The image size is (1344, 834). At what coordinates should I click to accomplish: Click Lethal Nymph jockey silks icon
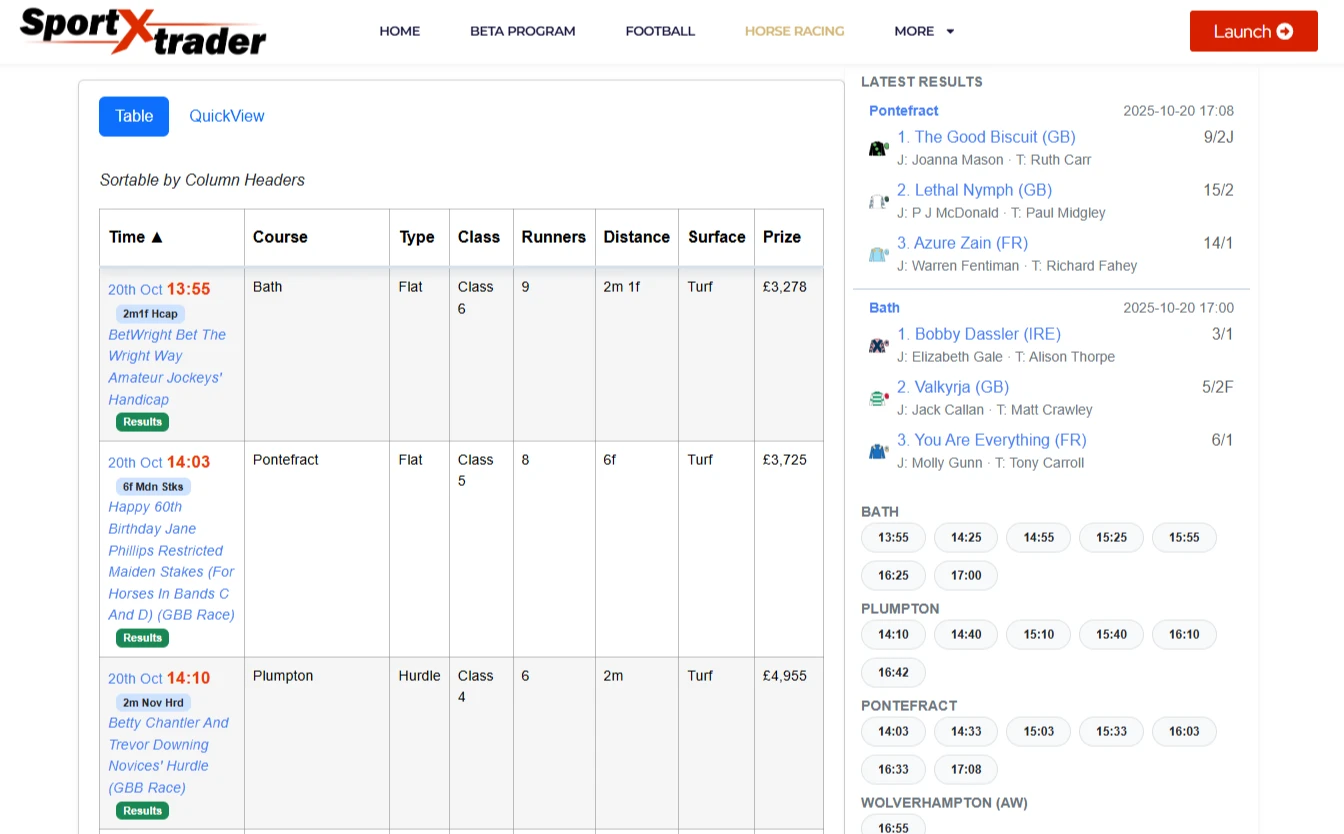pos(878,201)
